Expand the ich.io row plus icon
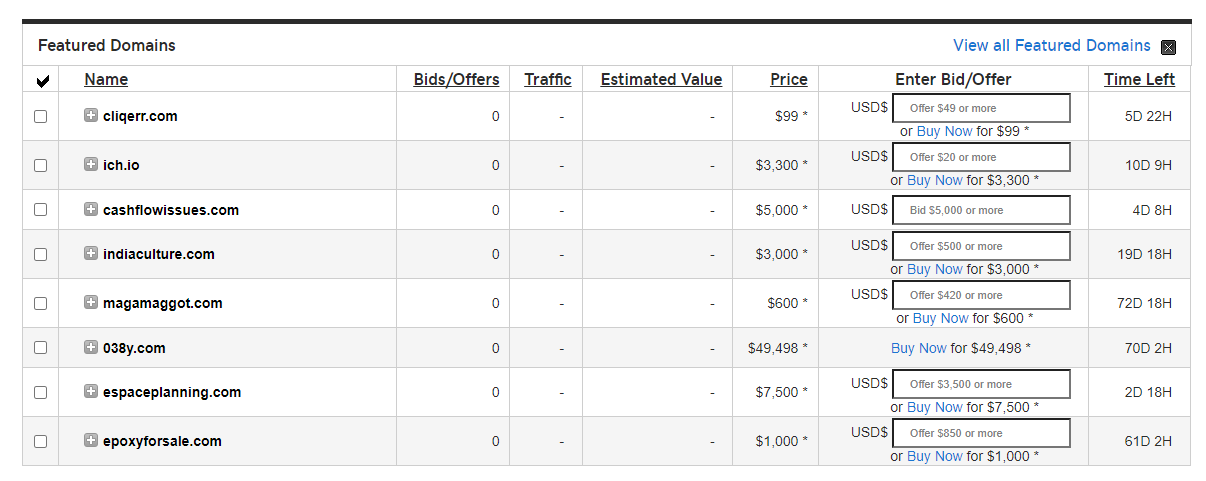This screenshot has width=1206, height=481. 91,164
